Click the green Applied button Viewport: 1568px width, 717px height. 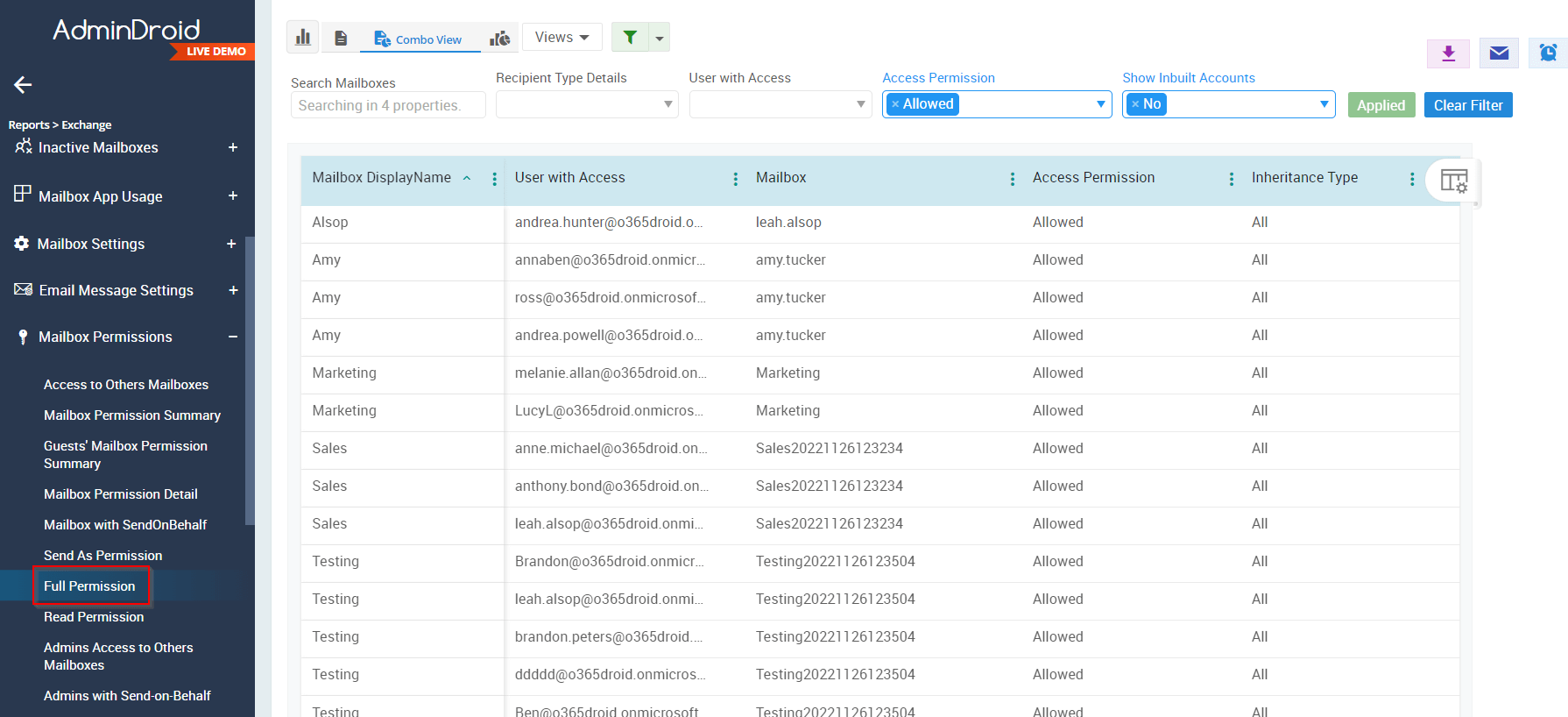[x=1381, y=105]
